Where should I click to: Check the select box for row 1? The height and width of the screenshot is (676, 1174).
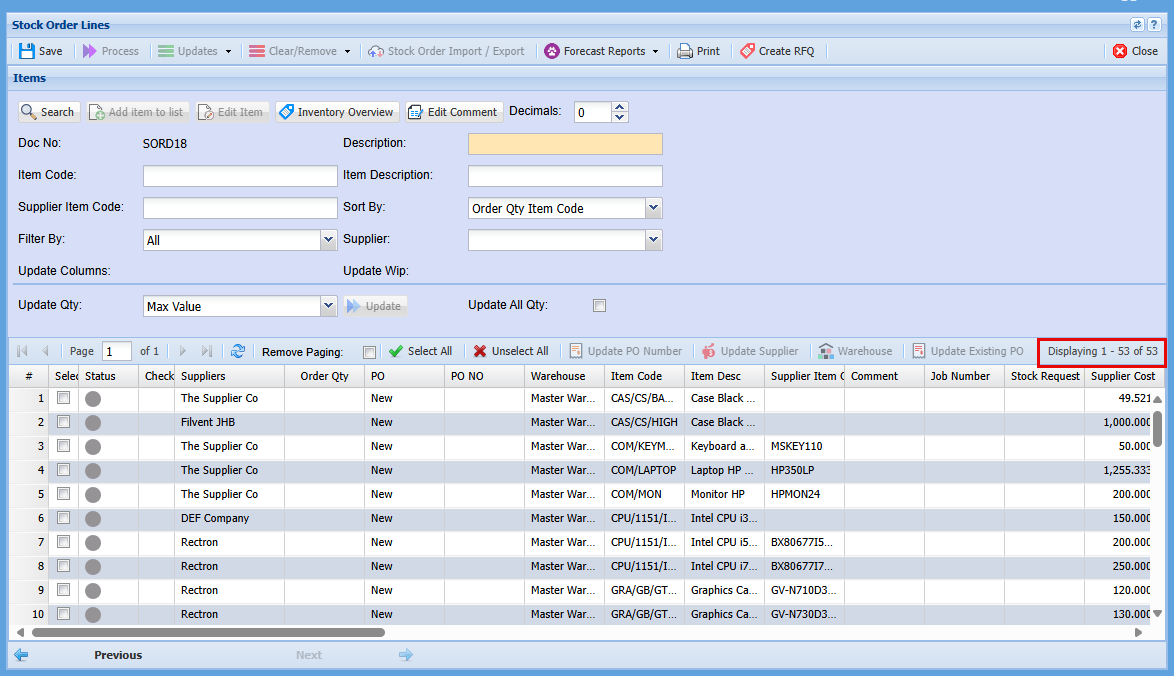pyautogui.click(x=64, y=398)
